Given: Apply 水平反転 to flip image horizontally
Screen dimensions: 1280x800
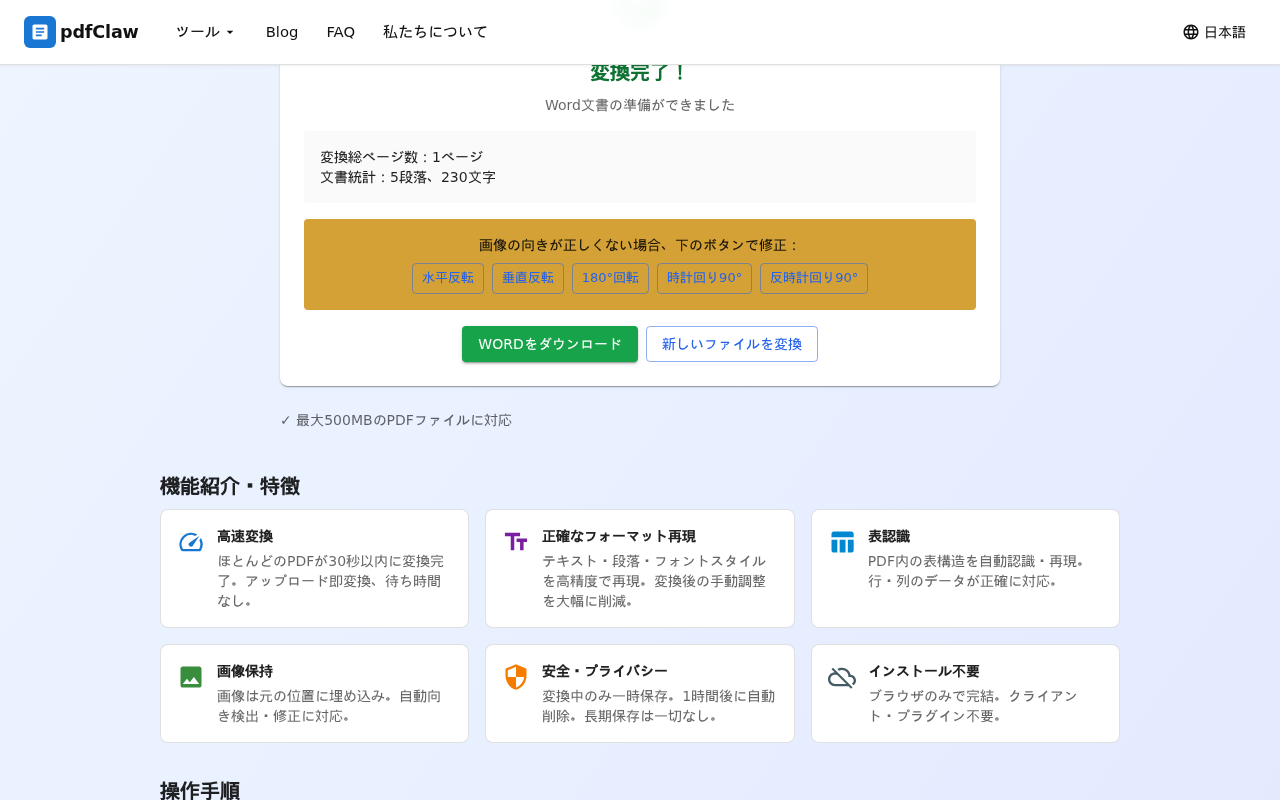Looking at the screenshot, I should tap(448, 278).
